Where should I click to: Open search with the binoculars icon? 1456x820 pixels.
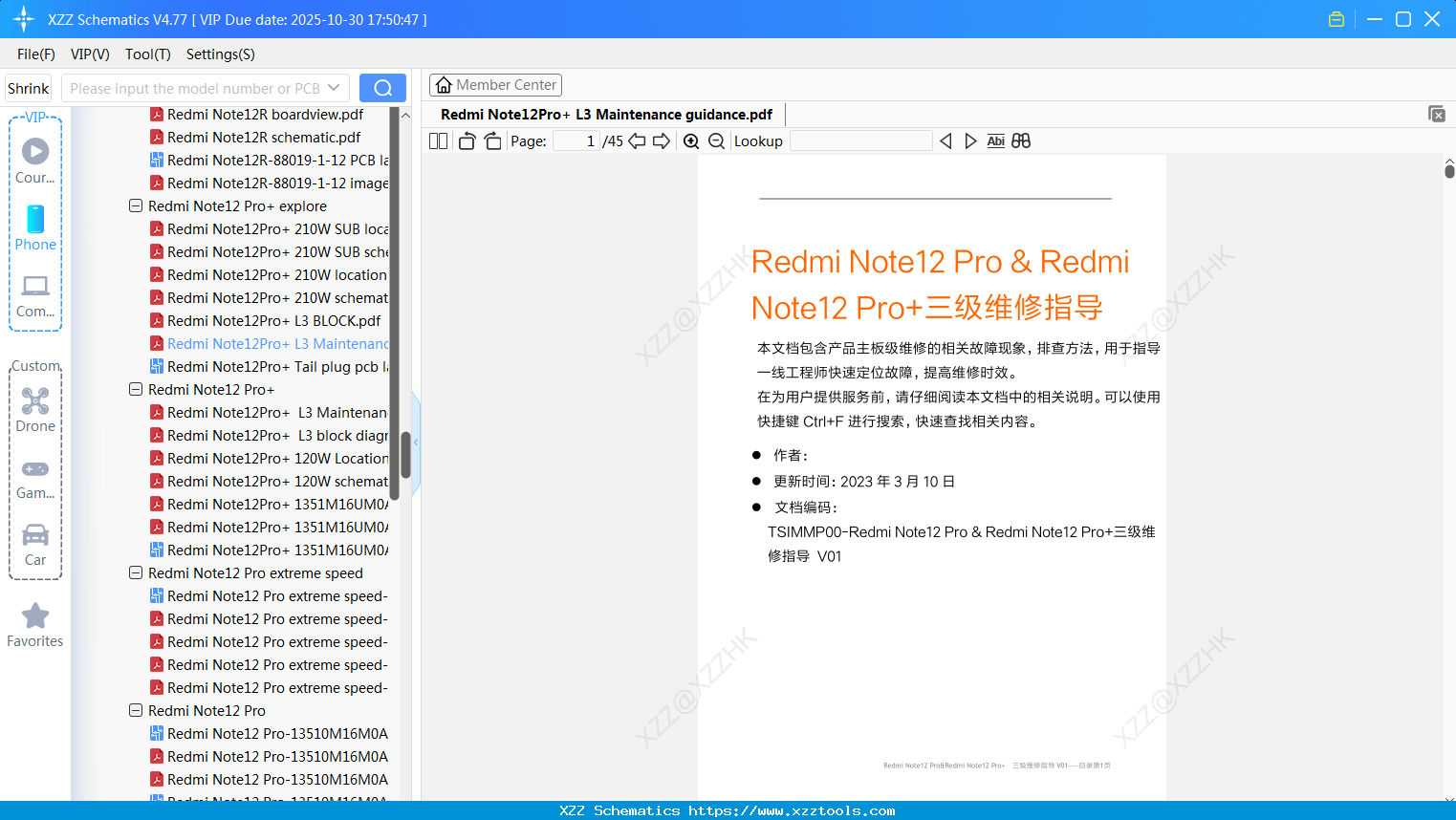pos(1020,140)
